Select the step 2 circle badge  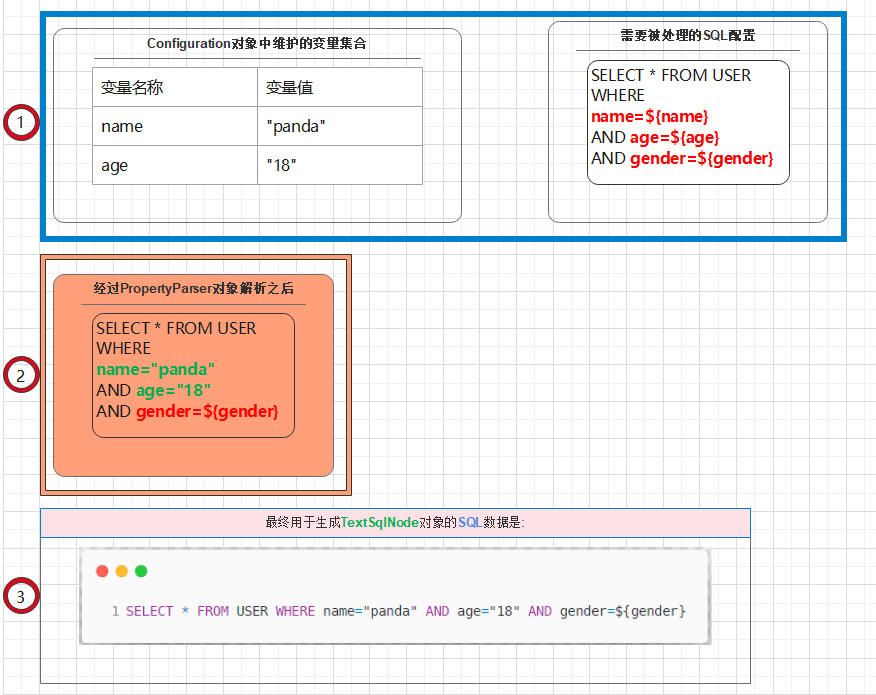tap(21, 375)
